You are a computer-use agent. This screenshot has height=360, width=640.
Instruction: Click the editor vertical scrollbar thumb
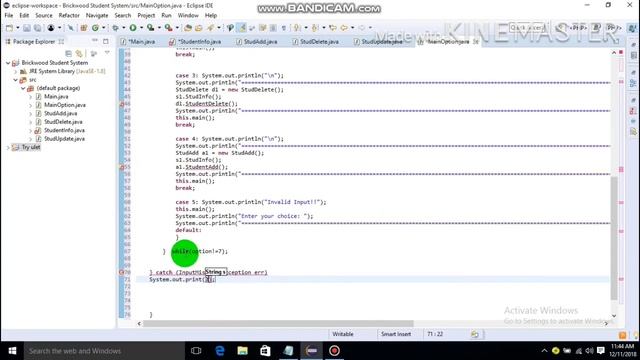point(614,238)
